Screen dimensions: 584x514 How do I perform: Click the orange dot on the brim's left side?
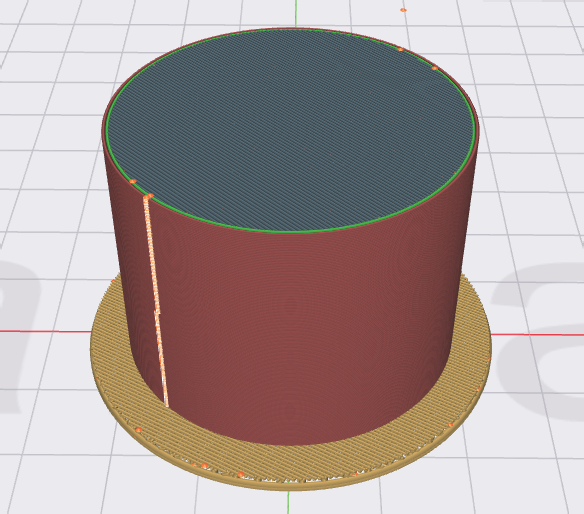click(139, 430)
